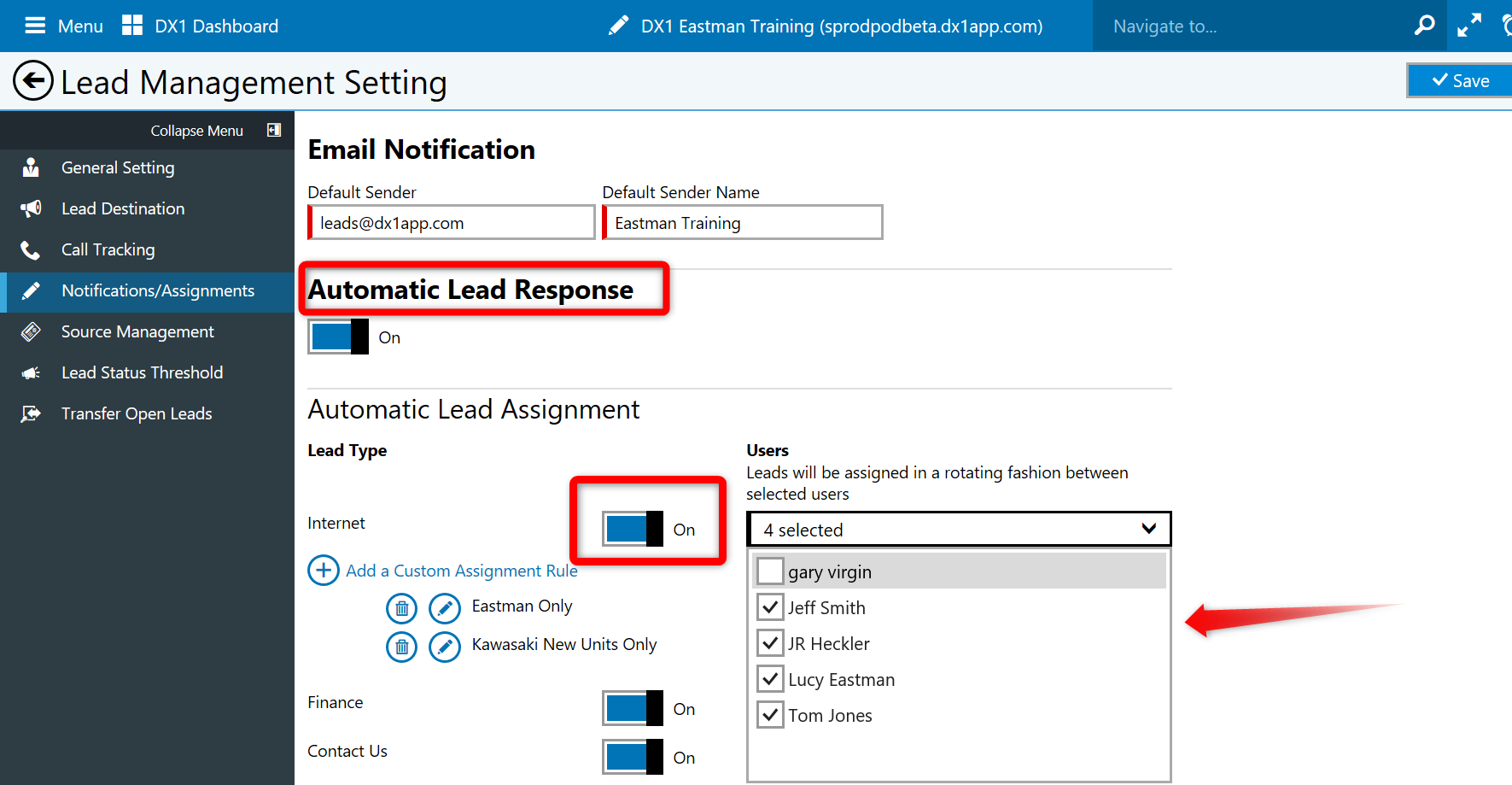Turn off Automatic Lead Response toggle
This screenshot has height=785, width=1512.
tap(338, 337)
